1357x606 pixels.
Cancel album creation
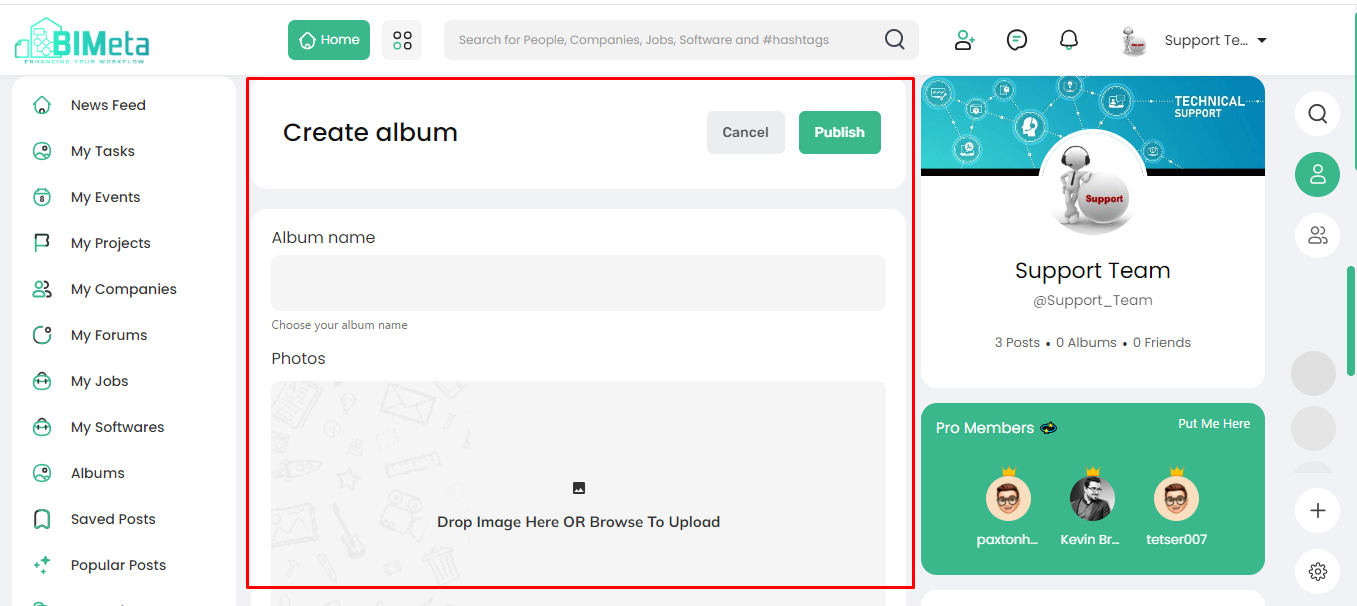click(x=745, y=132)
